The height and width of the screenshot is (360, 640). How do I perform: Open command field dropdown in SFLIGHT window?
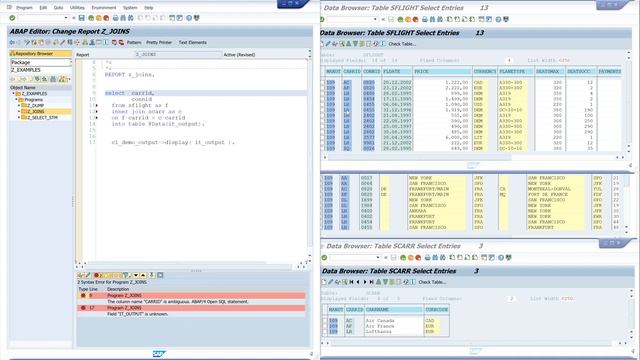[375, 19]
